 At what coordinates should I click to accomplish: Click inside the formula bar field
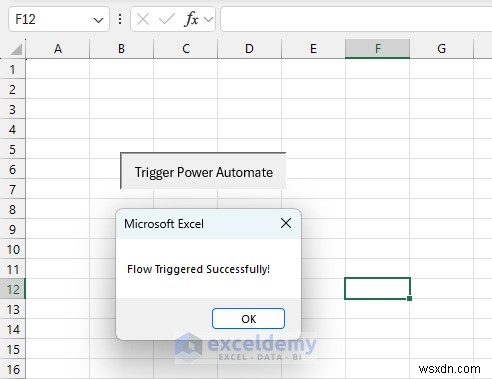(x=356, y=19)
